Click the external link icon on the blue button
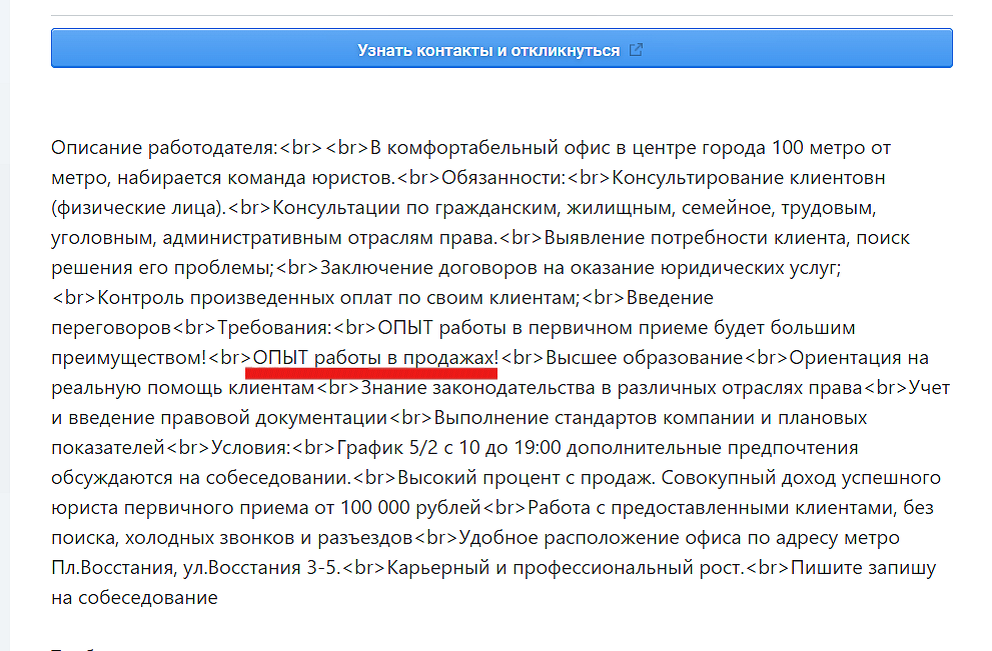Viewport: 992px width, 651px height. 636,49
